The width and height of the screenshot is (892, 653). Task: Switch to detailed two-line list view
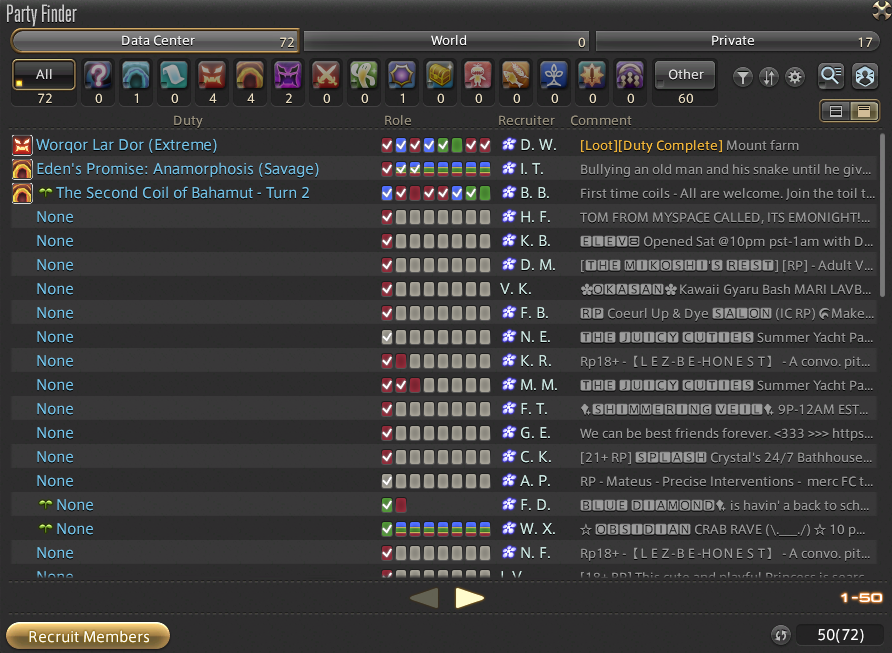pos(864,111)
